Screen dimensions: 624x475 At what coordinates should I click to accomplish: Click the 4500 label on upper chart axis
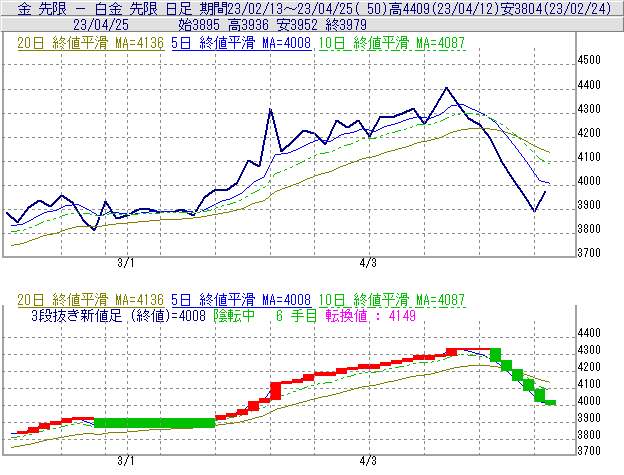pos(589,60)
